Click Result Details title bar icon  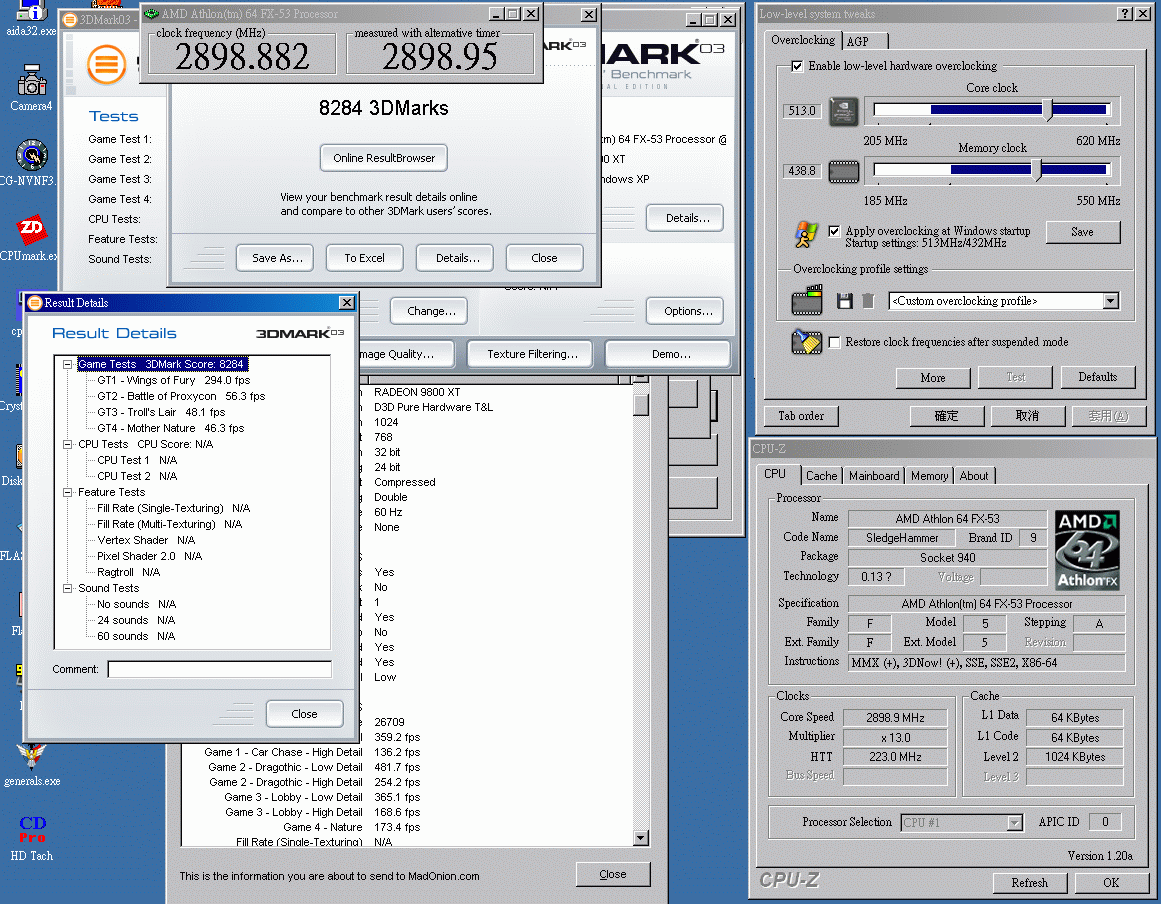point(34,302)
